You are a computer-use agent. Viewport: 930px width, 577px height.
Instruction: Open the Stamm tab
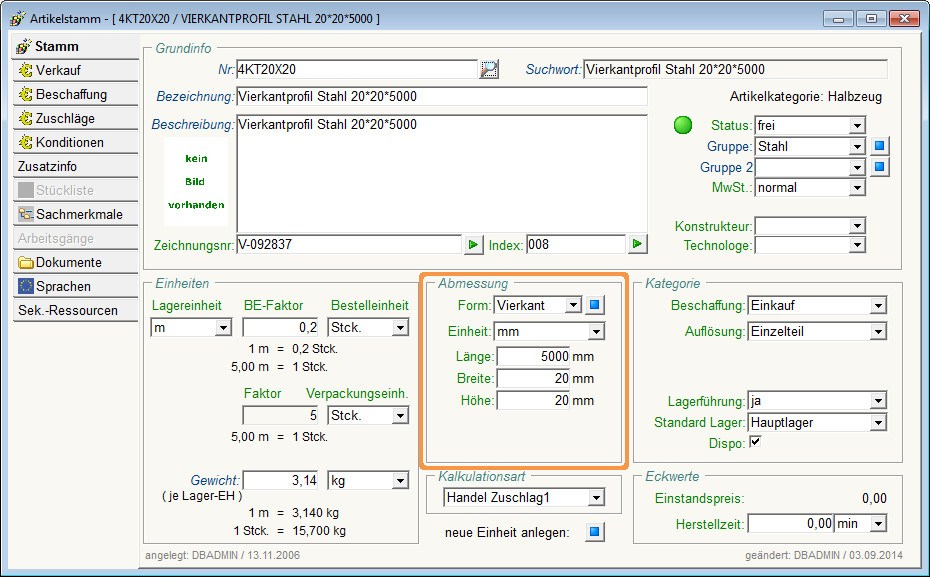(x=75, y=46)
